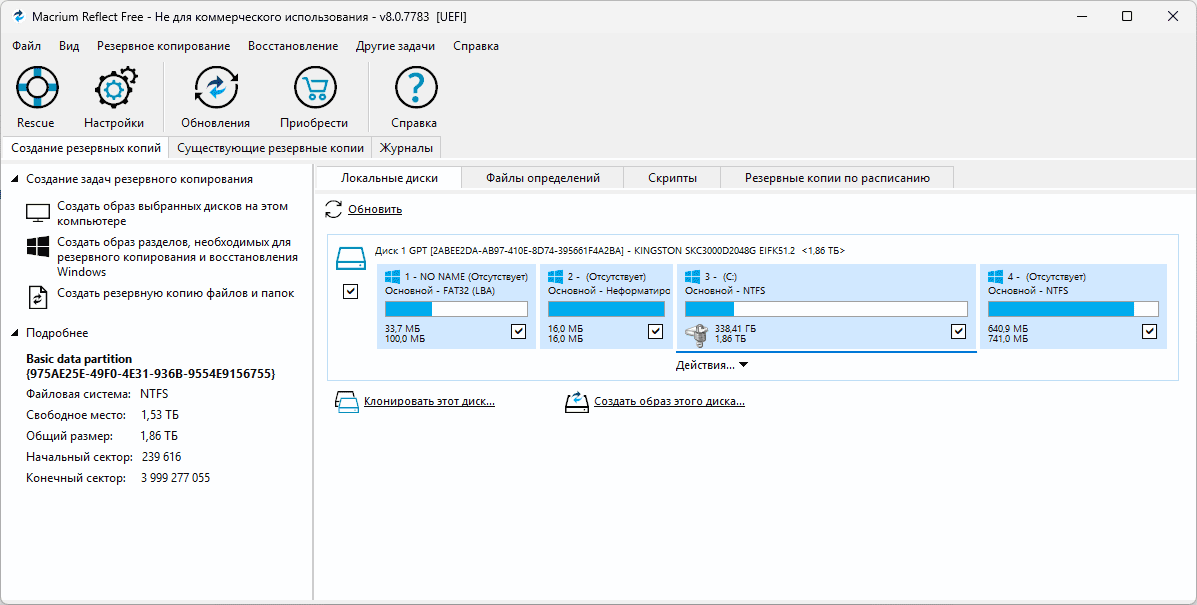1197x605 pixels.
Task: Switch to Файлы определений tab
Action: pyautogui.click(x=543, y=178)
